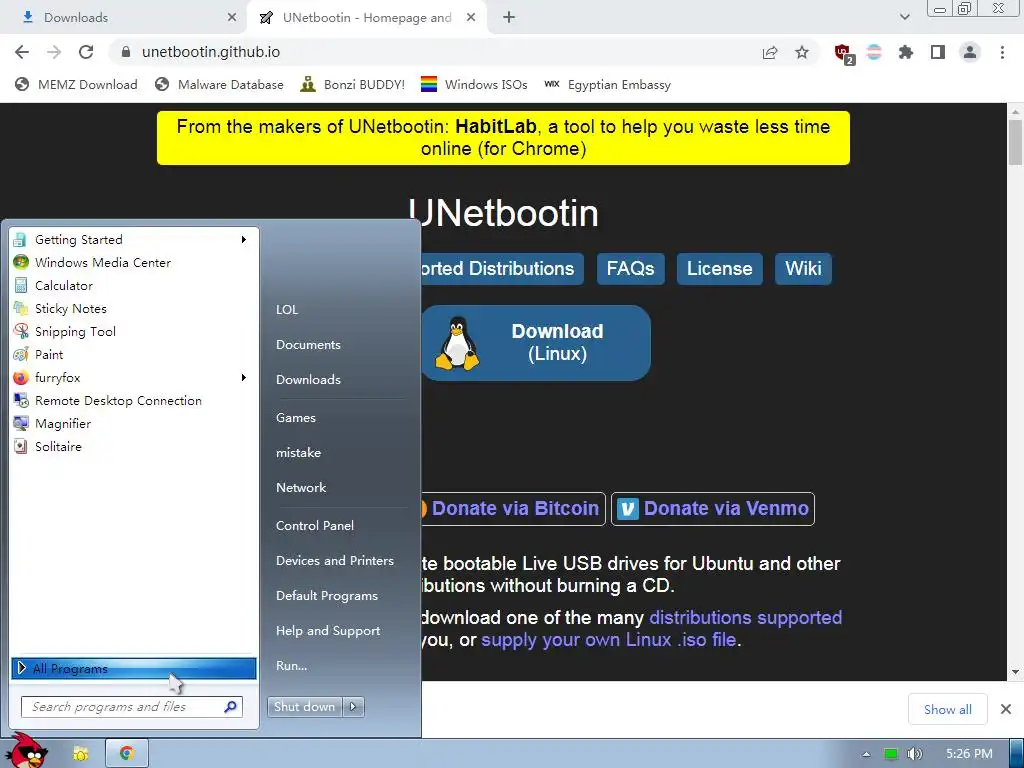The image size is (1024, 768).
Task: Open the Egyptian Embassy bookmark
Action: (x=607, y=85)
